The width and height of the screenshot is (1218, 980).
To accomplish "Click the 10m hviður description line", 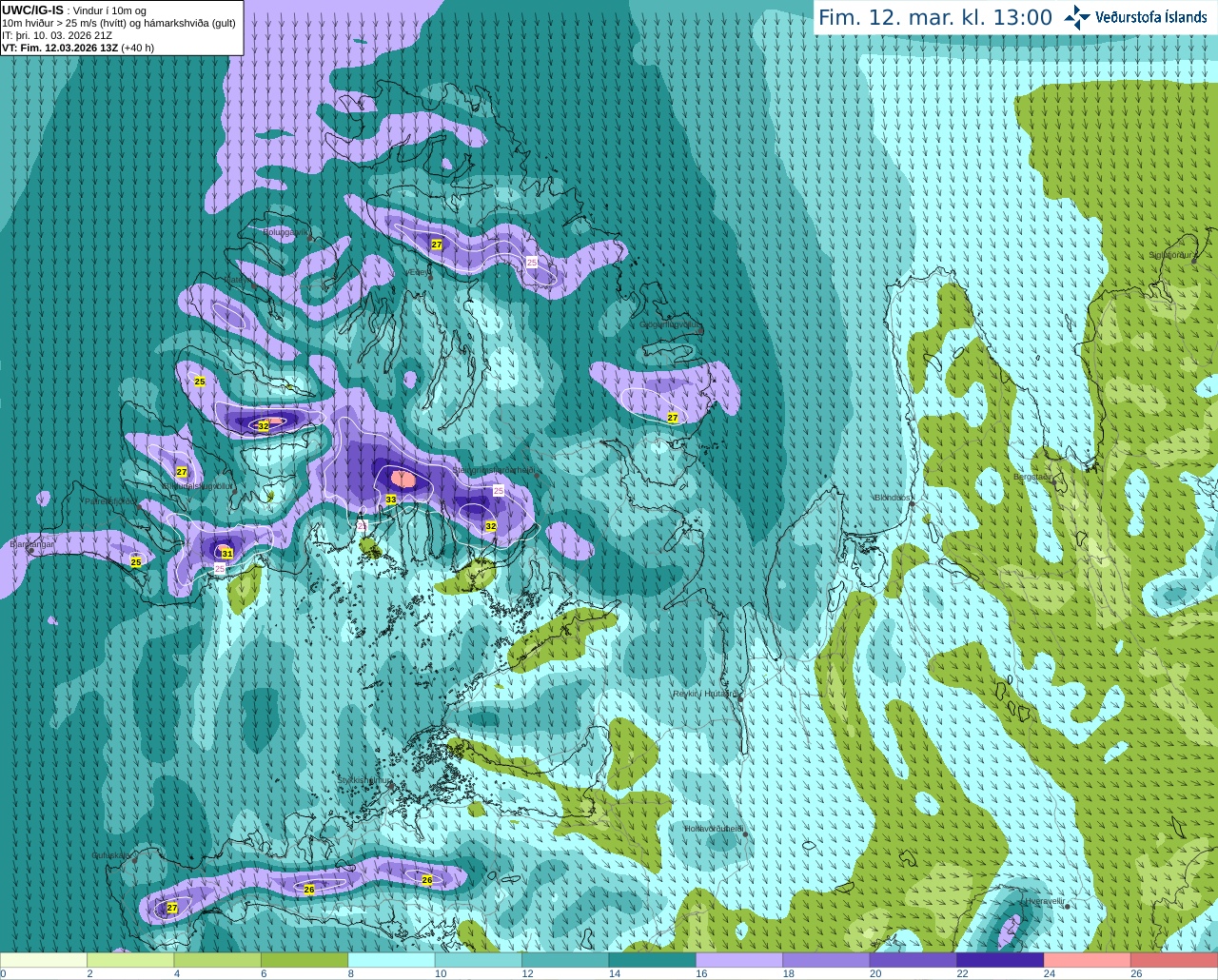I will 119,23.
